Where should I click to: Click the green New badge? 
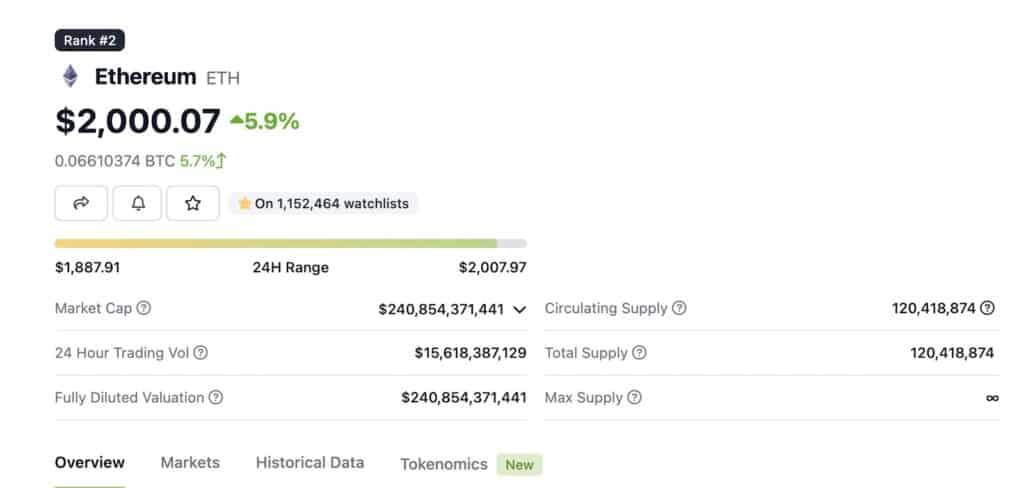(x=519, y=464)
